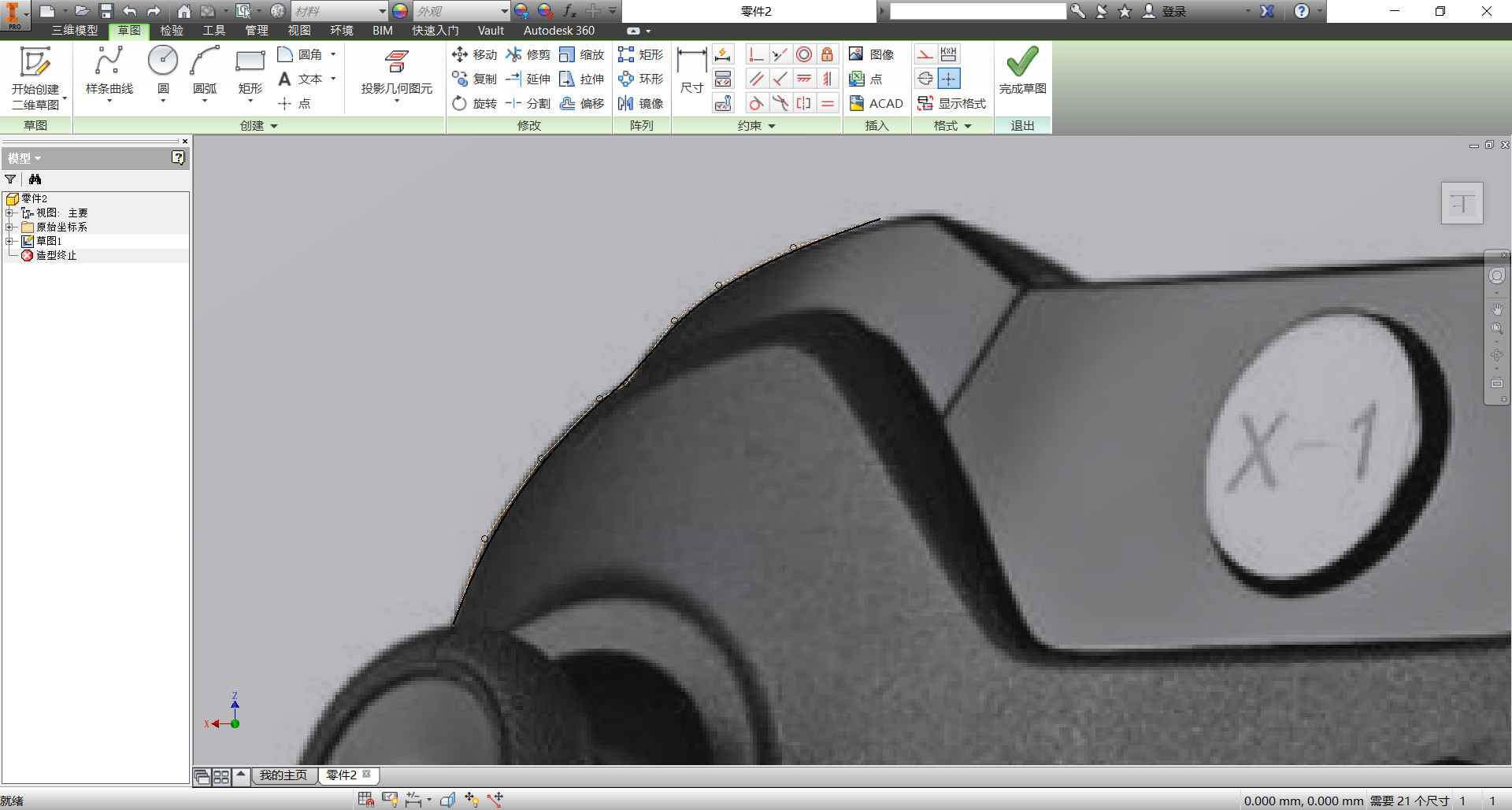Select the Dimension (尺寸) tool

coord(691,71)
